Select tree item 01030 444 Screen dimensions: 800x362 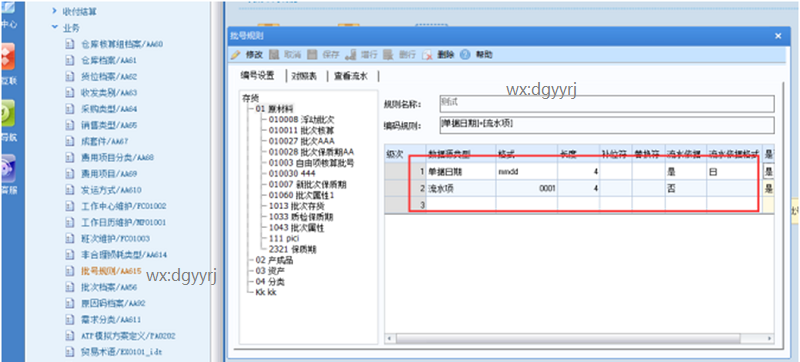(x=292, y=173)
